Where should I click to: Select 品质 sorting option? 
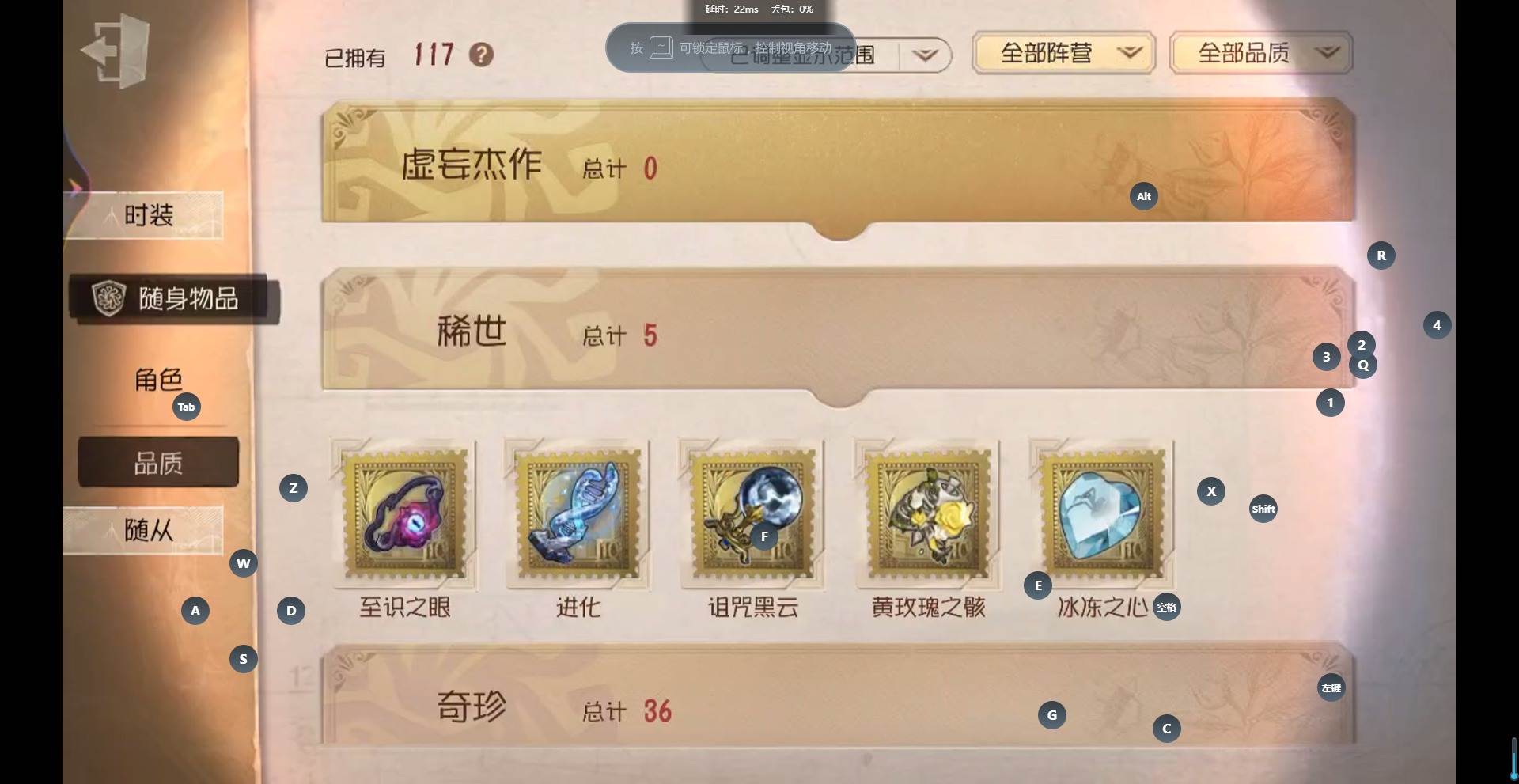coord(158,462)
